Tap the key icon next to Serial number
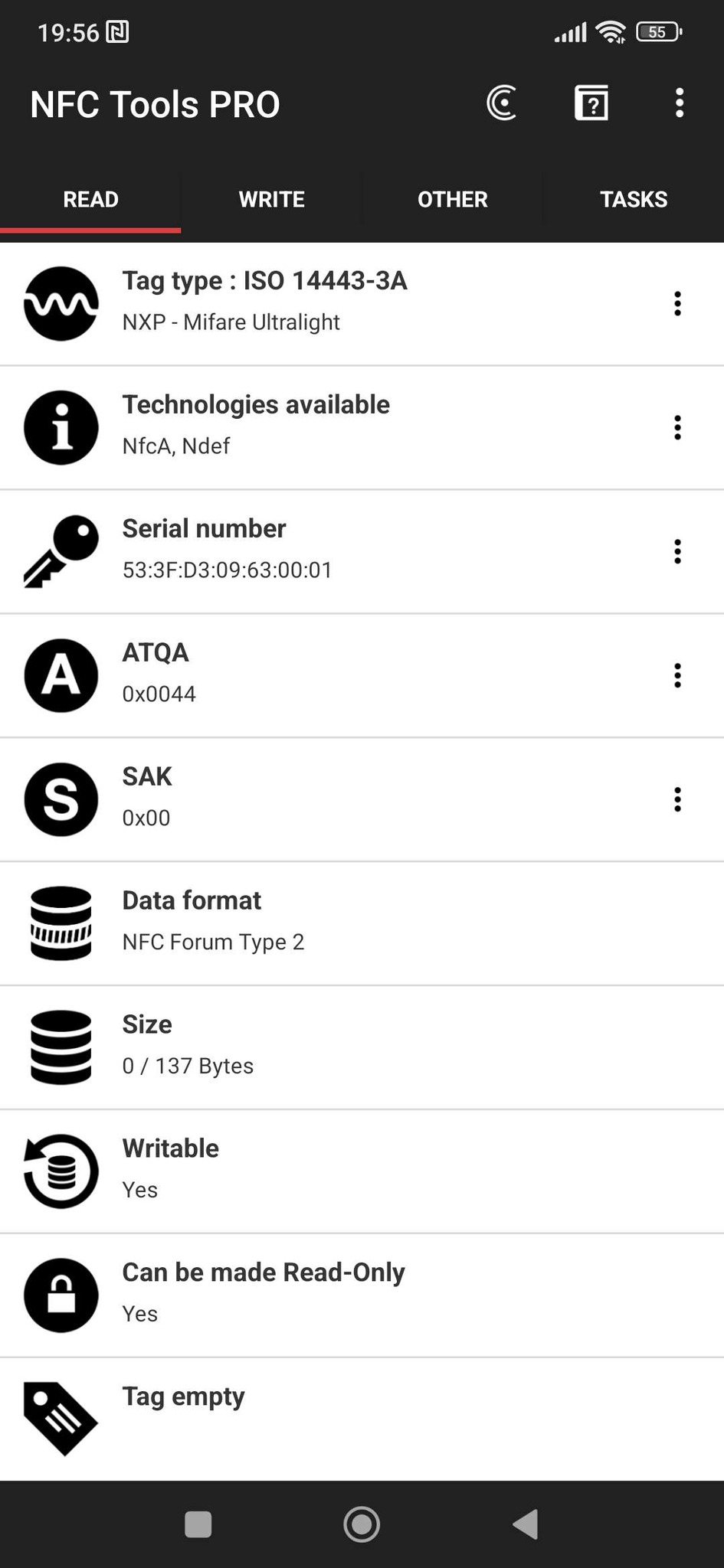 [x=61, y=551]
